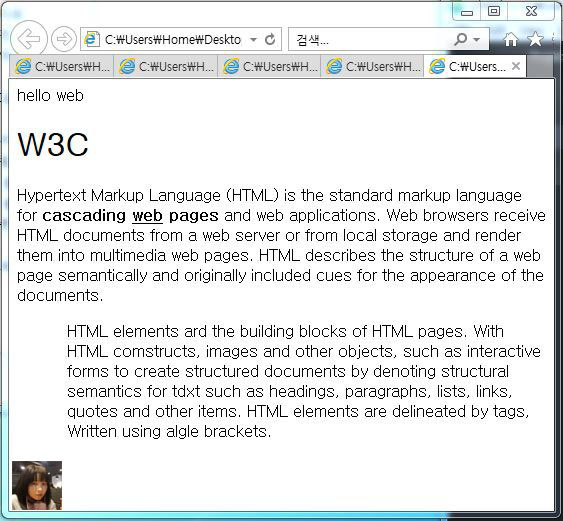Open the address bar history dropdown
563x521 pixels.
(x=253, y=39)
